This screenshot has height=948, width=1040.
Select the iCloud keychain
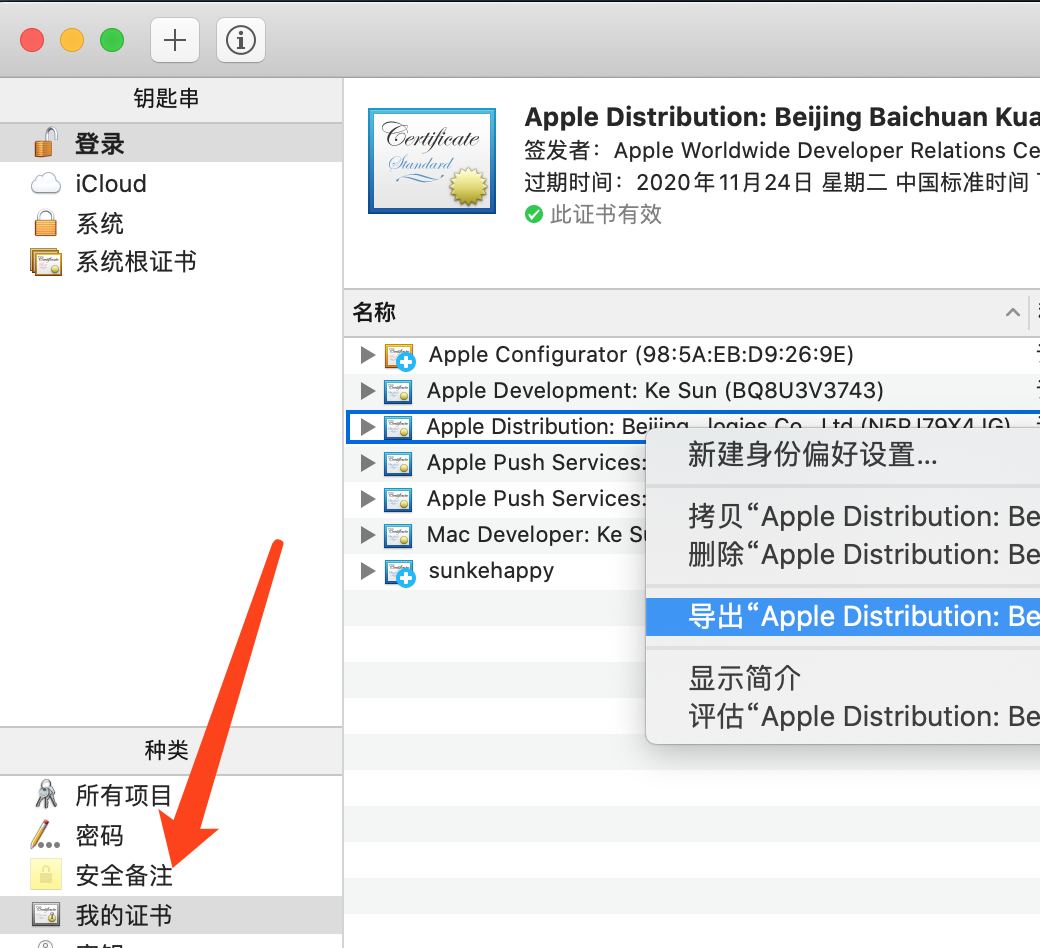coord(171,183)
